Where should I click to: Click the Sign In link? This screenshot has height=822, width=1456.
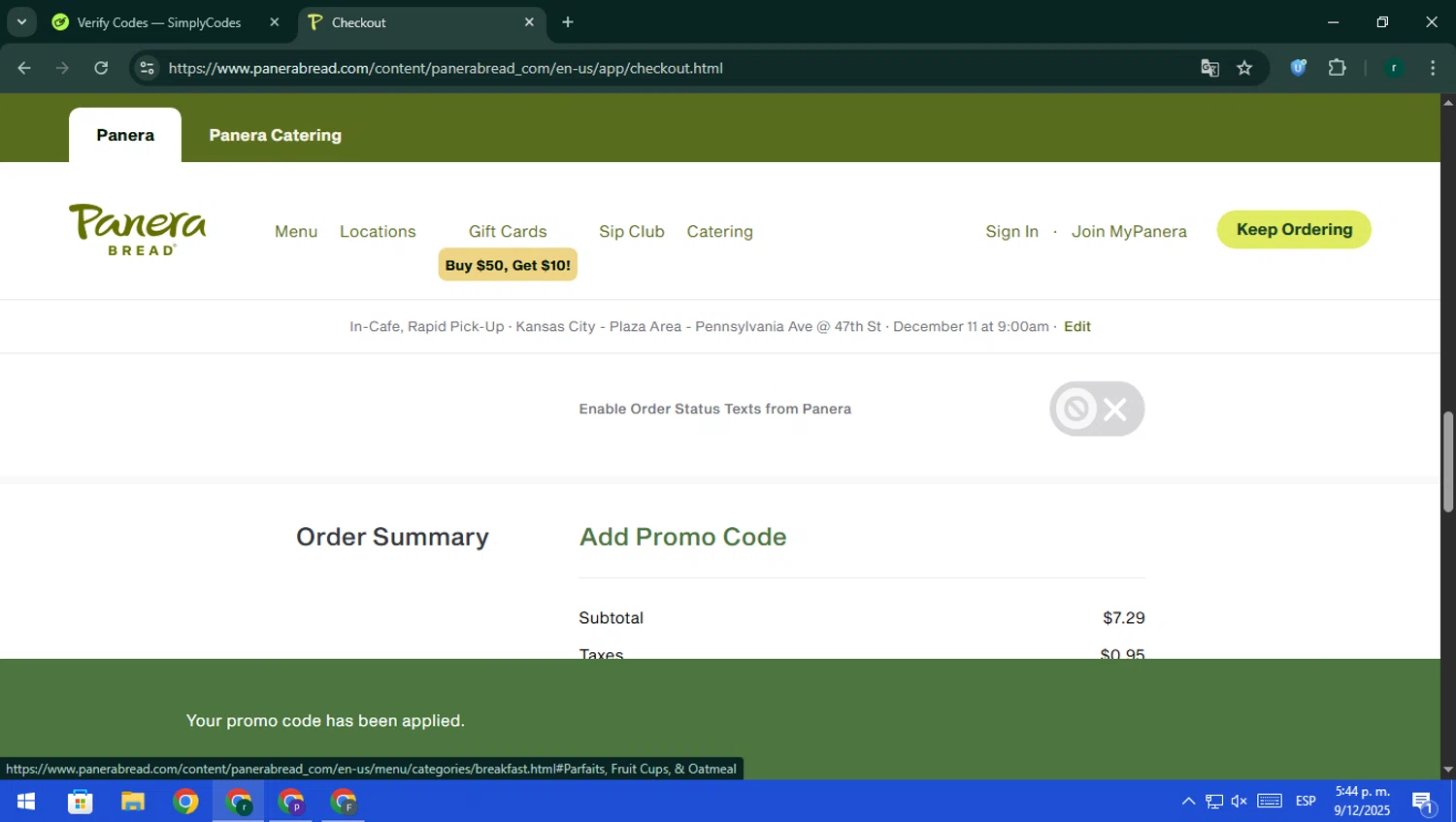point(1011,231)
